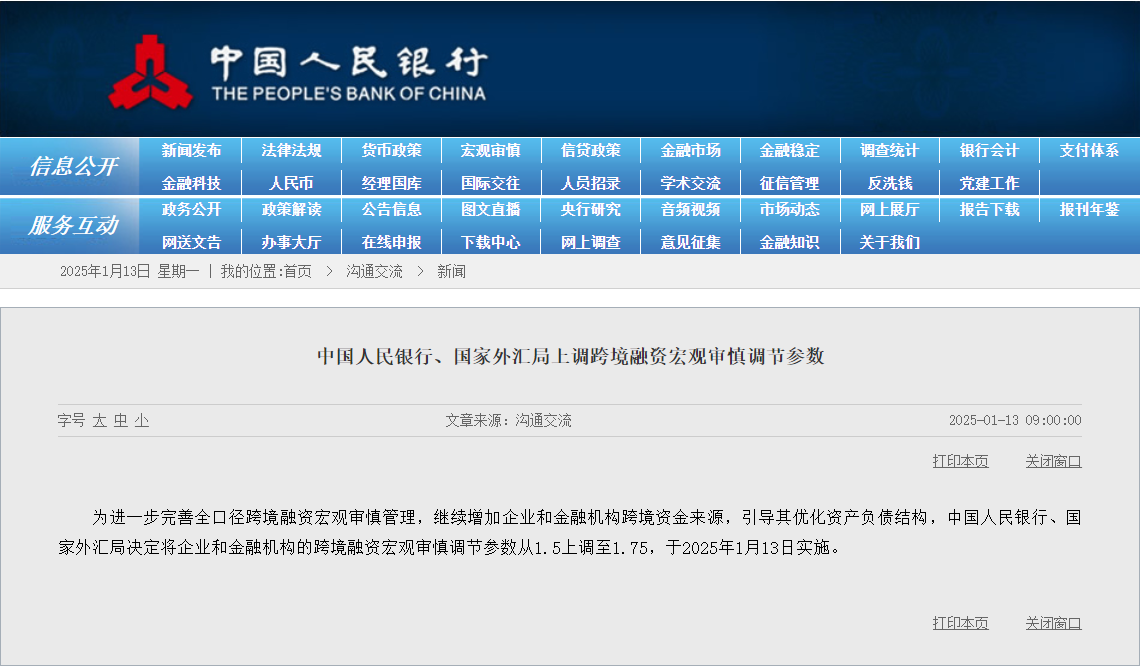1141x667 pixels.
Task: Set font size to large (大)
Action: [x=99, y=421]
